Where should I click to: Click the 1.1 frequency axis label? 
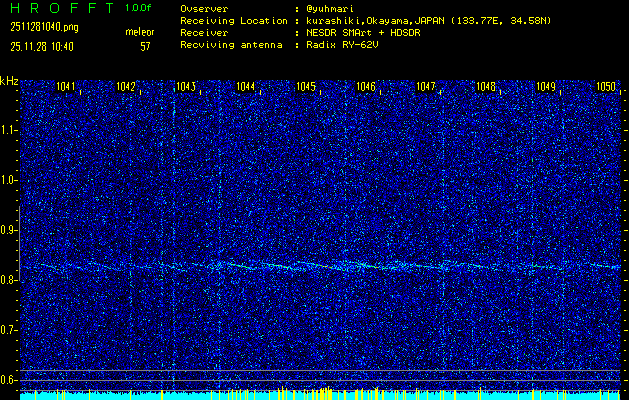tap(9, 130)
